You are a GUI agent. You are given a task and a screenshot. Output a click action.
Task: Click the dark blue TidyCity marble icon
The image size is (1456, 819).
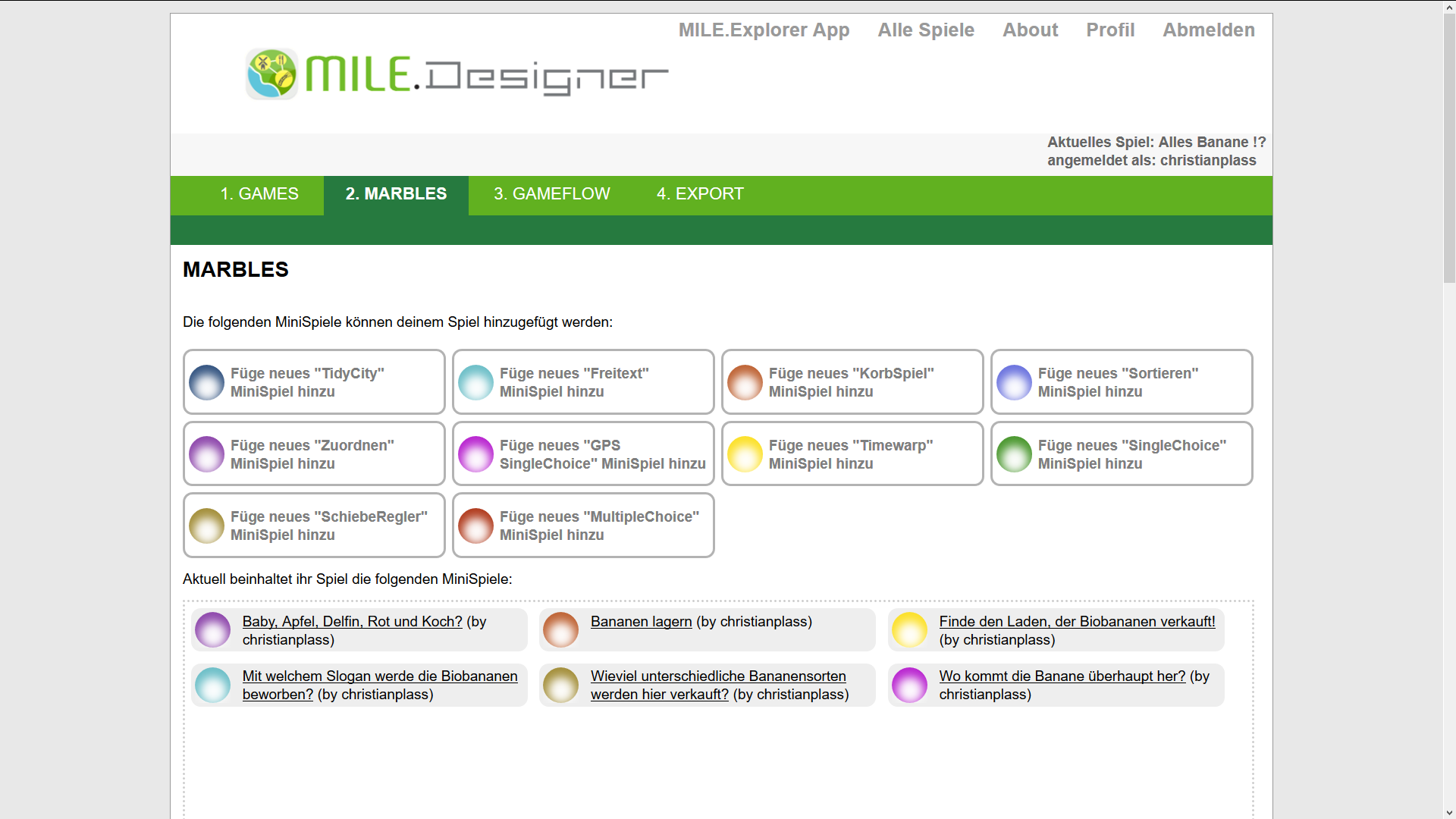[206, 382]
